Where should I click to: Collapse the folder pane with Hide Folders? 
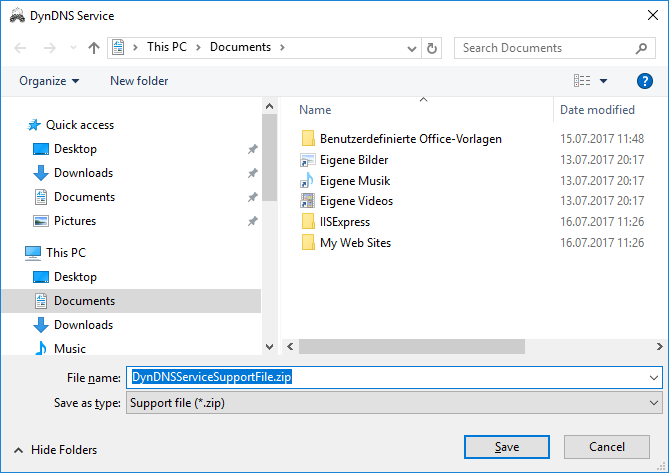(x=55, y=450)
